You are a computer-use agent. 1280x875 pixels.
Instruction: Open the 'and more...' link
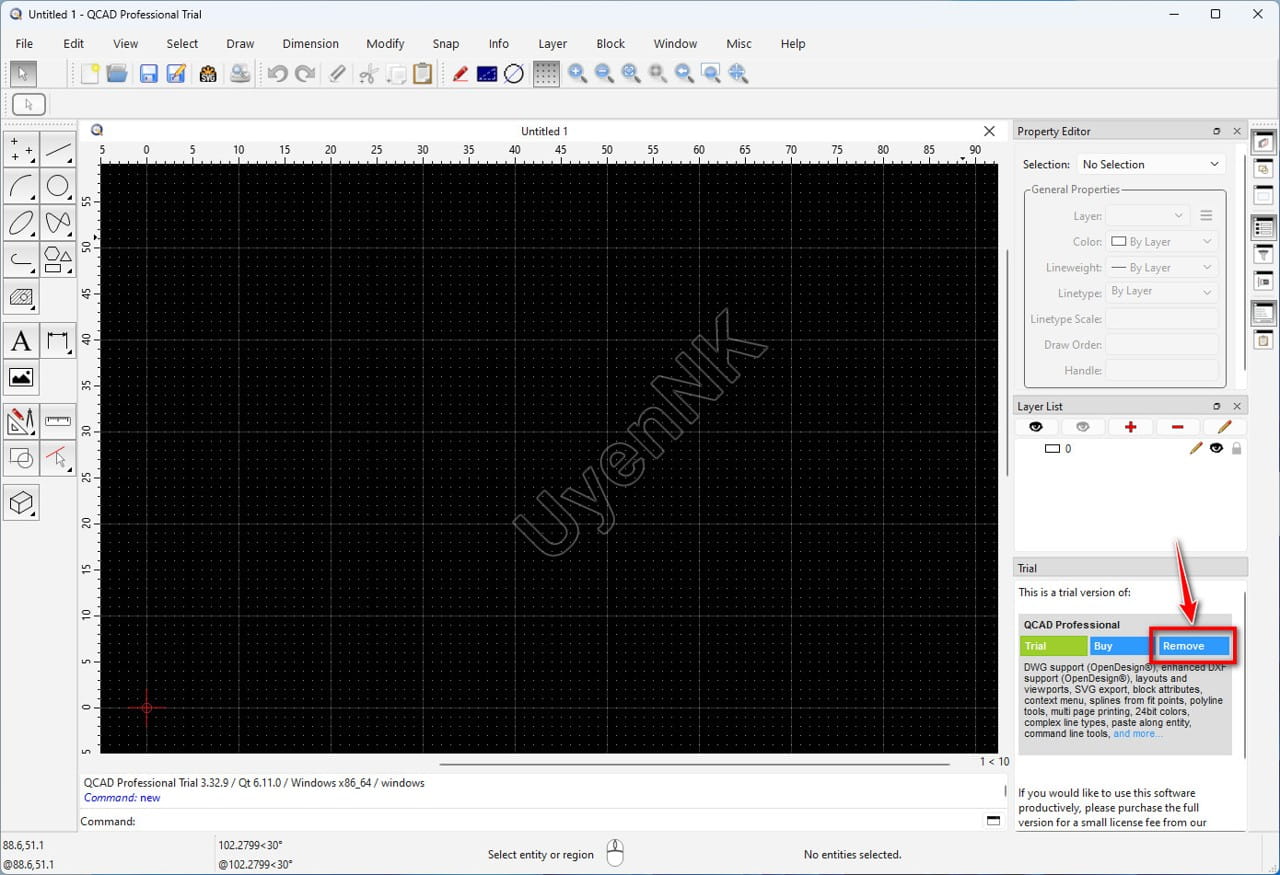coord(1138,733)
